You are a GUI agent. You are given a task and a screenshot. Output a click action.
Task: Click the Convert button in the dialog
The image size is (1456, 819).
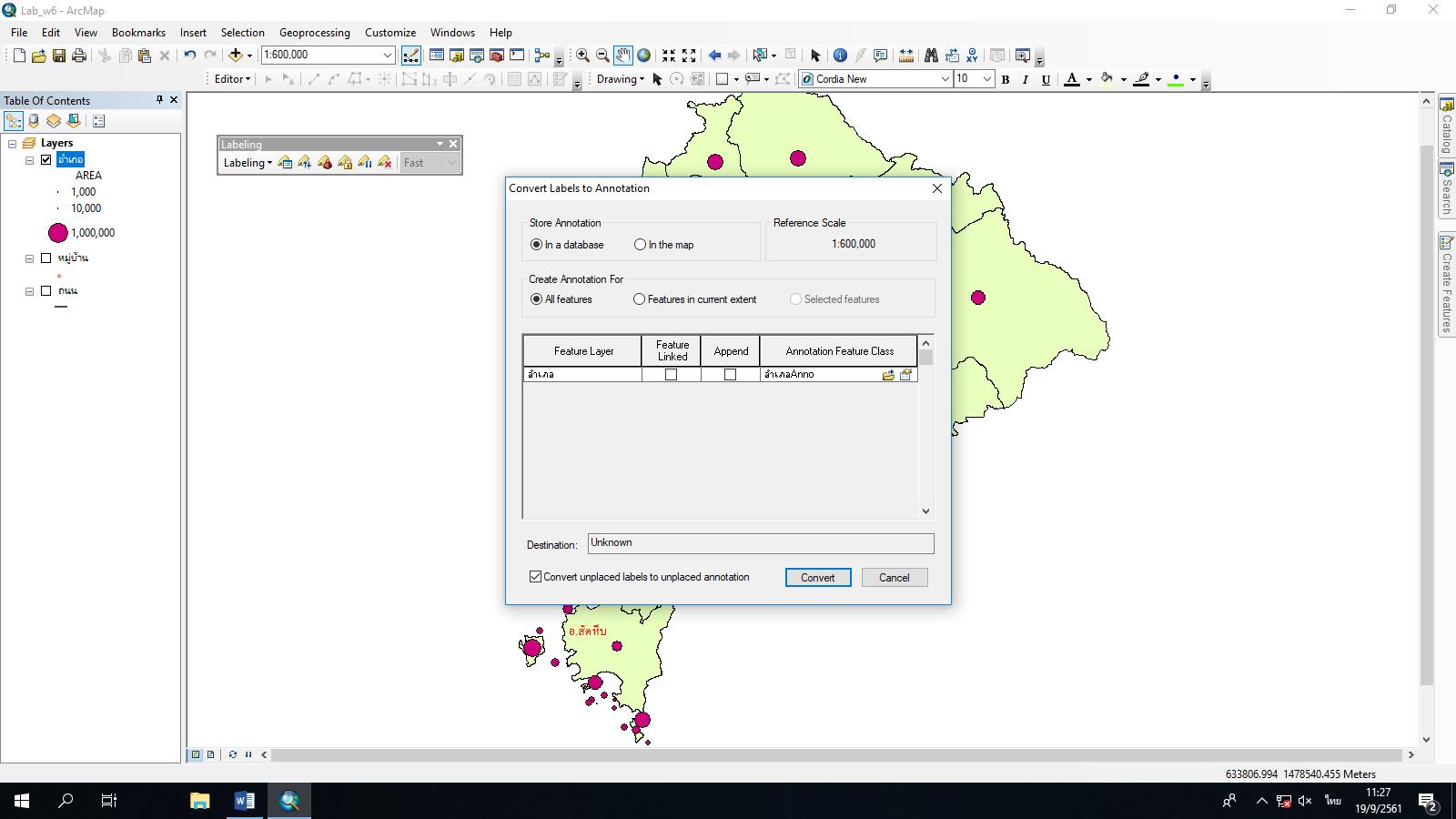[x=817, y=577]
